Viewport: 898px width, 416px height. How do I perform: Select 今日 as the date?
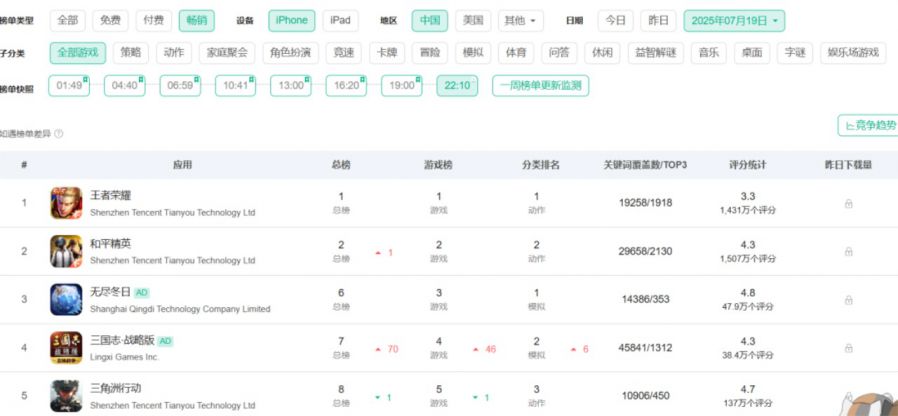click(x=615, y=21)
